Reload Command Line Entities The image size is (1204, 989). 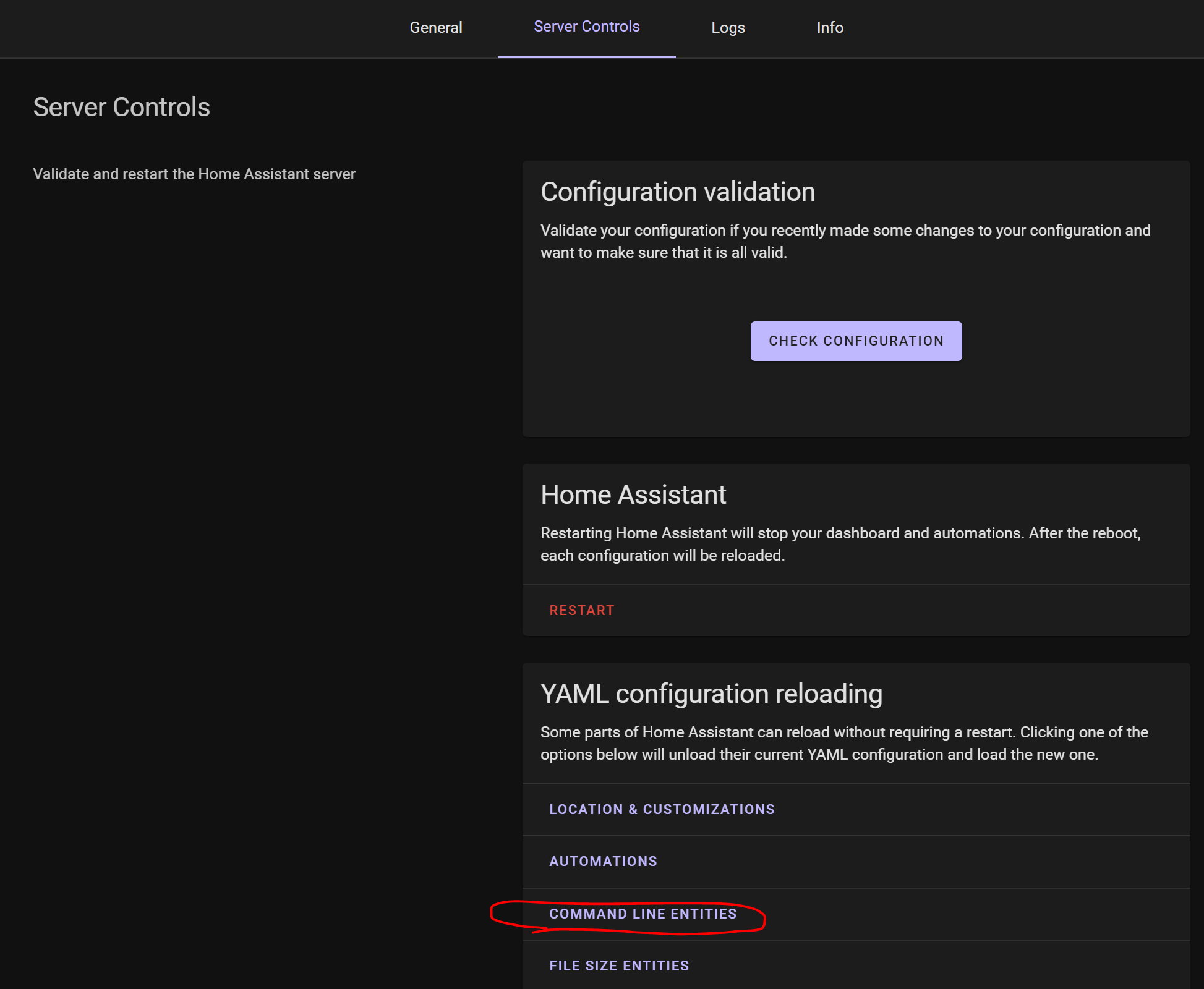point(643,914)
